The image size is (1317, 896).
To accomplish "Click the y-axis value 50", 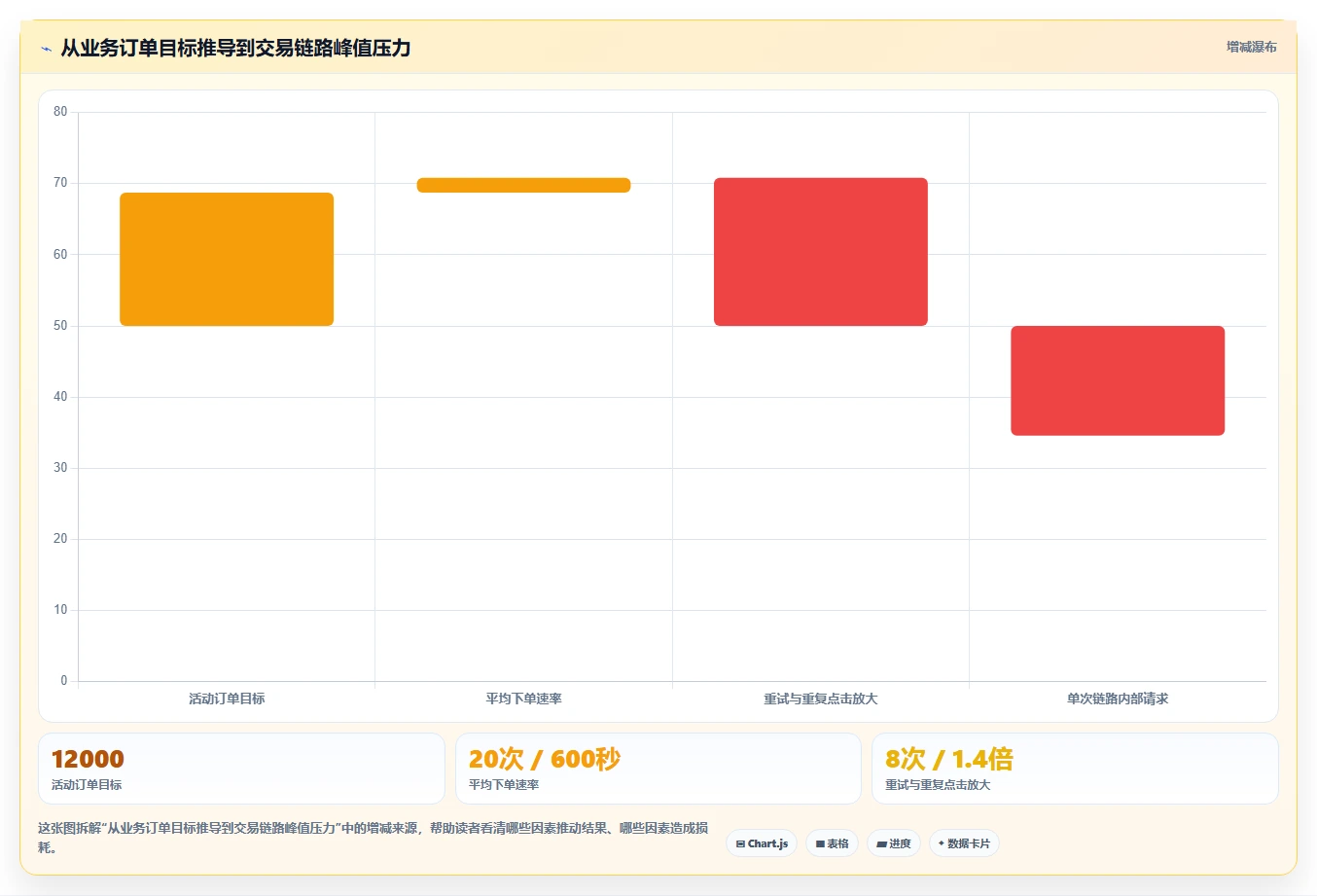I will (60, 325).
